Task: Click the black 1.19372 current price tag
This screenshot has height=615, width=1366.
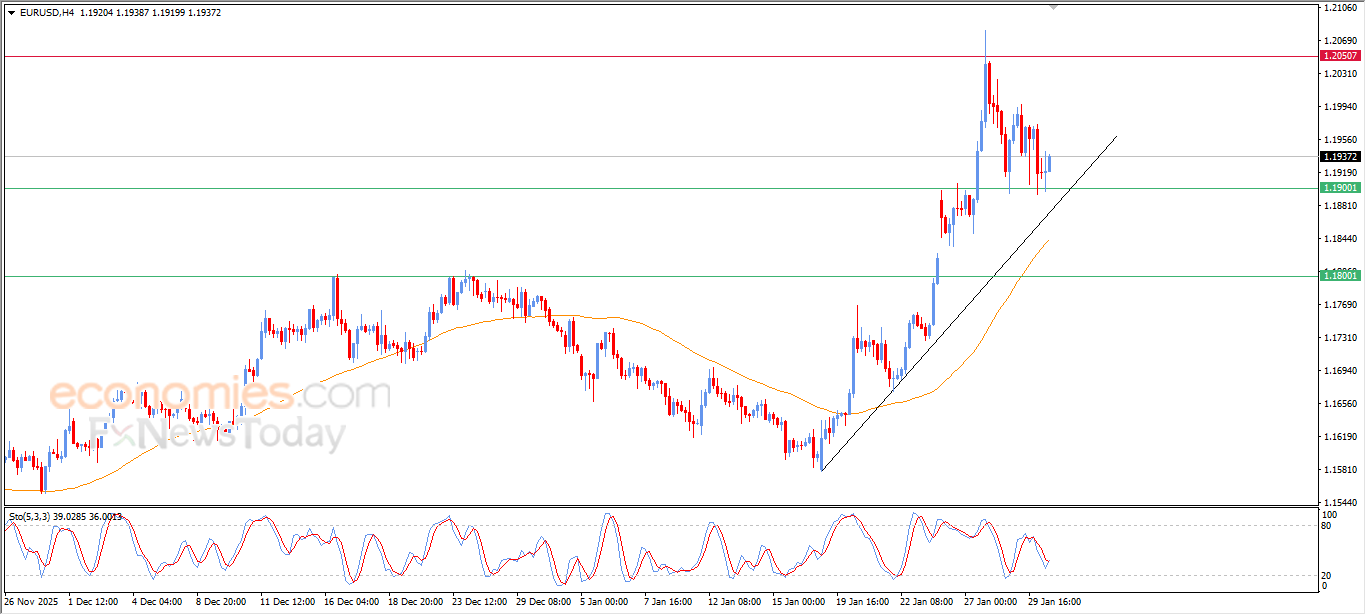Action: point(1339,157)
